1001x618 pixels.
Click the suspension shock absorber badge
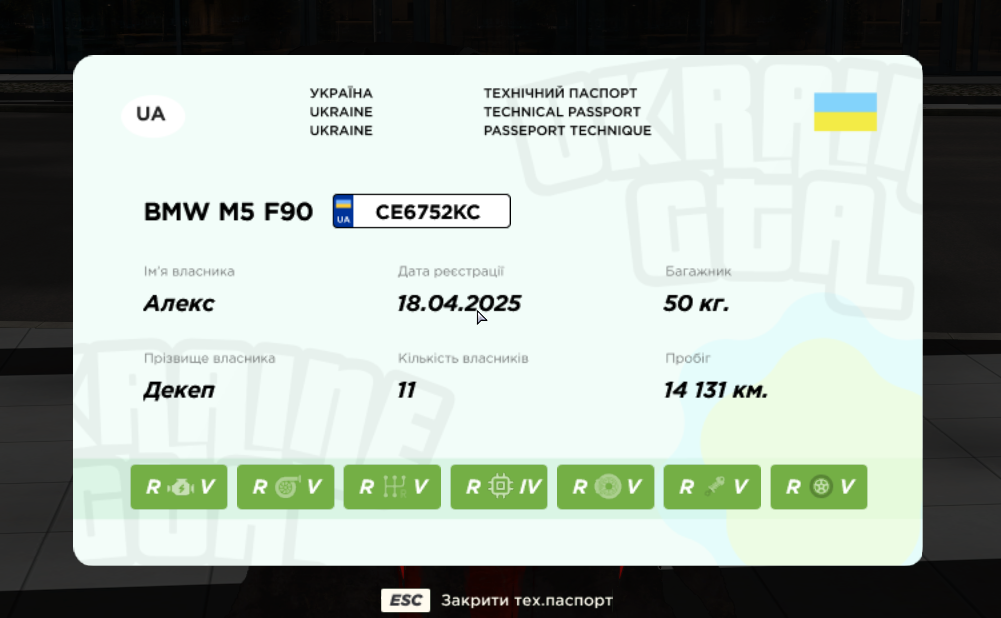(x=712, y=487)
